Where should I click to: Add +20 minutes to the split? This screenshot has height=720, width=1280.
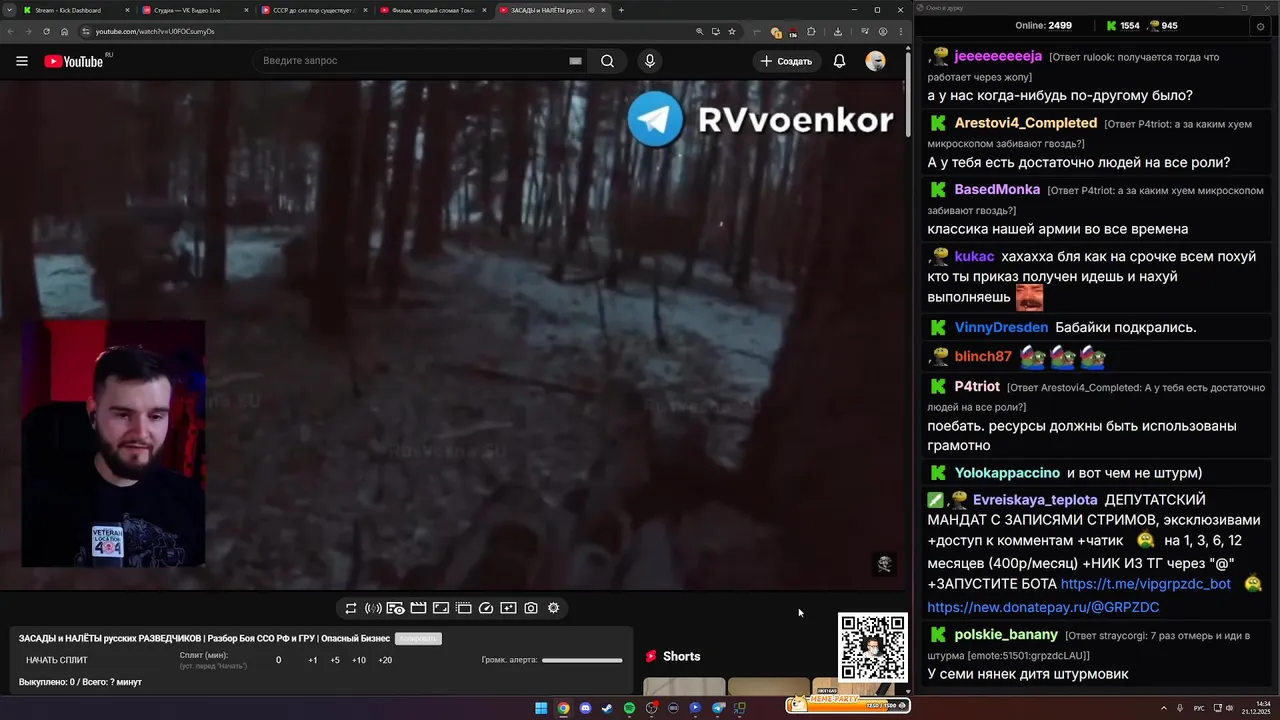click(x=385, y=660)
